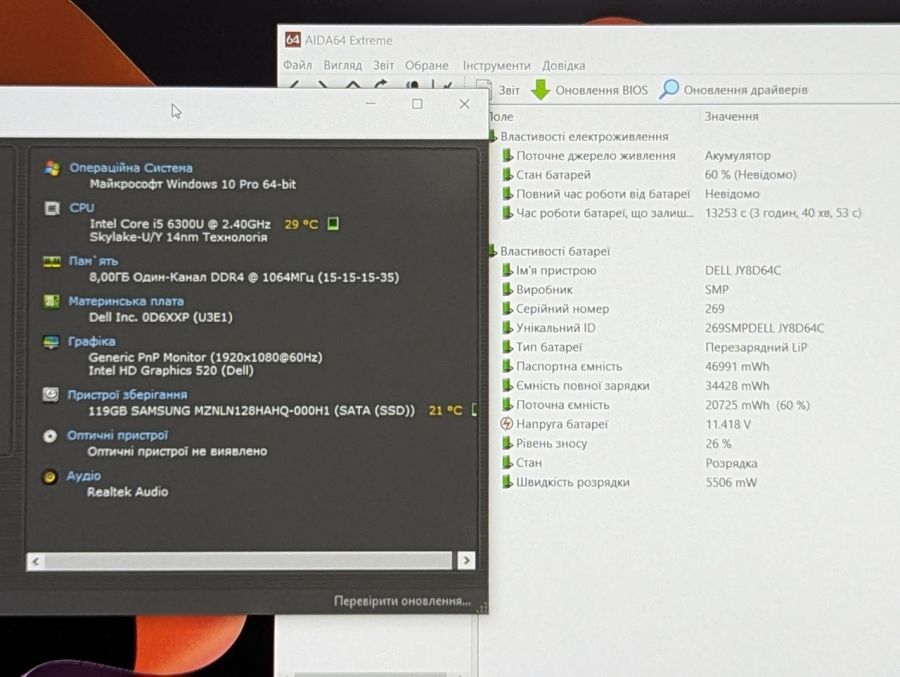Click battery icon beside Швидкість розрядки
900x677 pixels.
tap(507, 482)
